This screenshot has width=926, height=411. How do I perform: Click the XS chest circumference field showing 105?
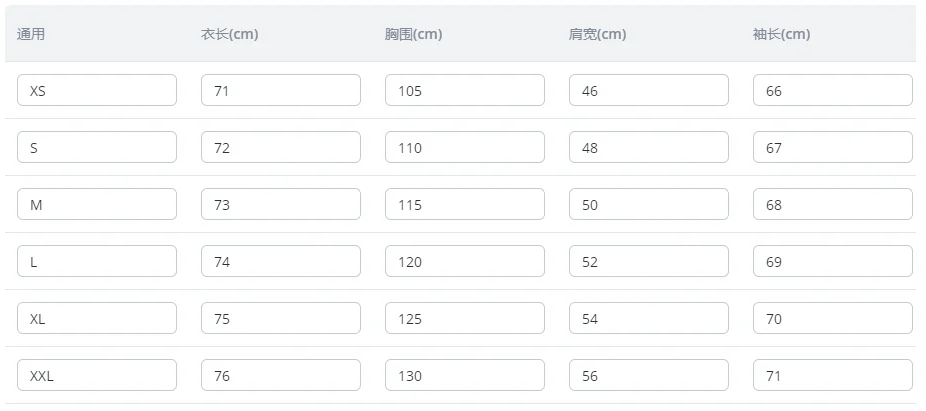point(465,90)
